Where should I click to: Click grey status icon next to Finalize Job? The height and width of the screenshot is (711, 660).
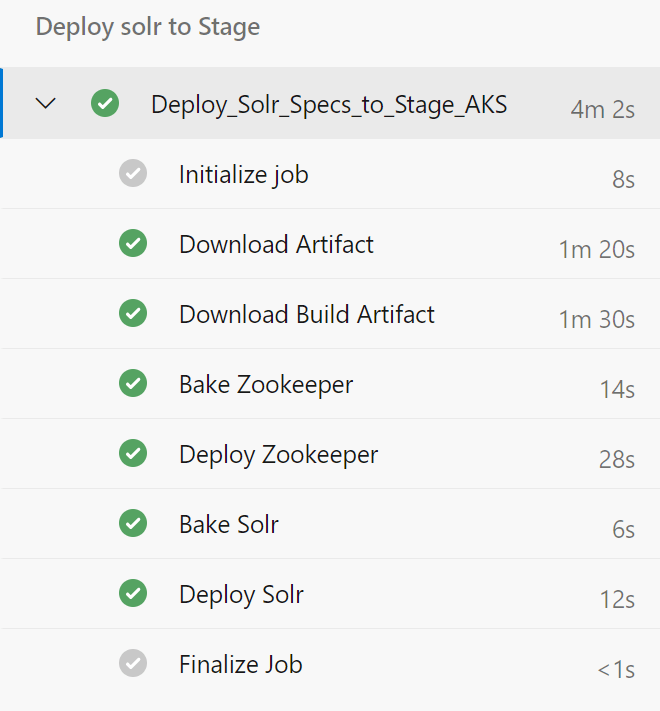pyautogui.click(x=133, y=663)
